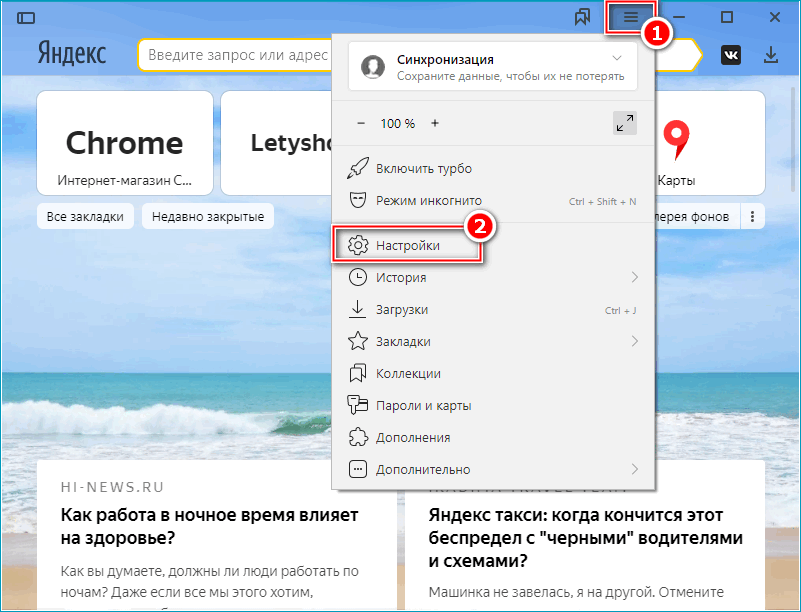Click the VK icon in the toolbar
The height and width of the screenshot is (612, 801).
click(x=731, y=56)
